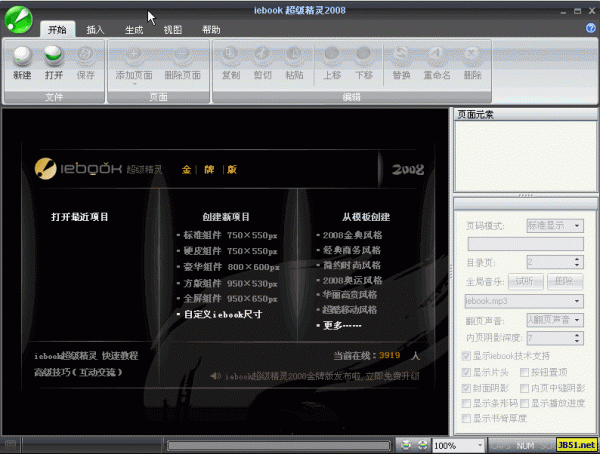Switch to the 生成 tab
Image resolution: width=600 pixels, height=454 pixels.
pos(134,29)
